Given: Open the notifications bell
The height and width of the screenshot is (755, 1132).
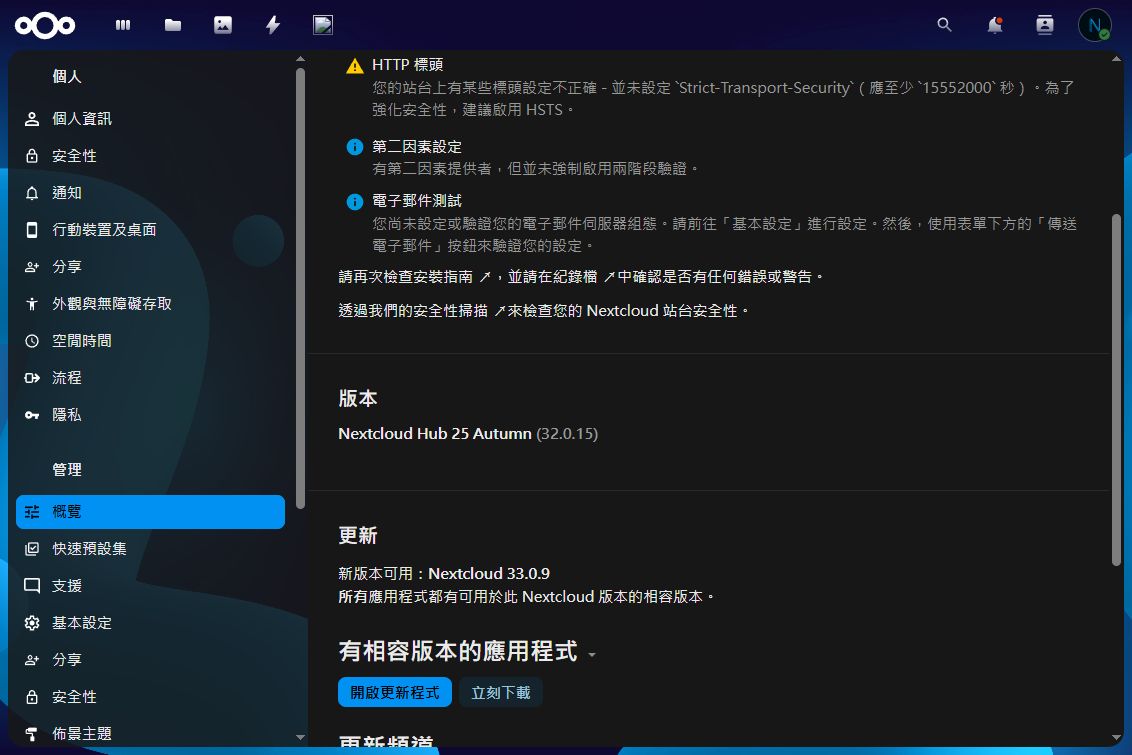Looking at the screenshot, I should [x=995, y=25].
